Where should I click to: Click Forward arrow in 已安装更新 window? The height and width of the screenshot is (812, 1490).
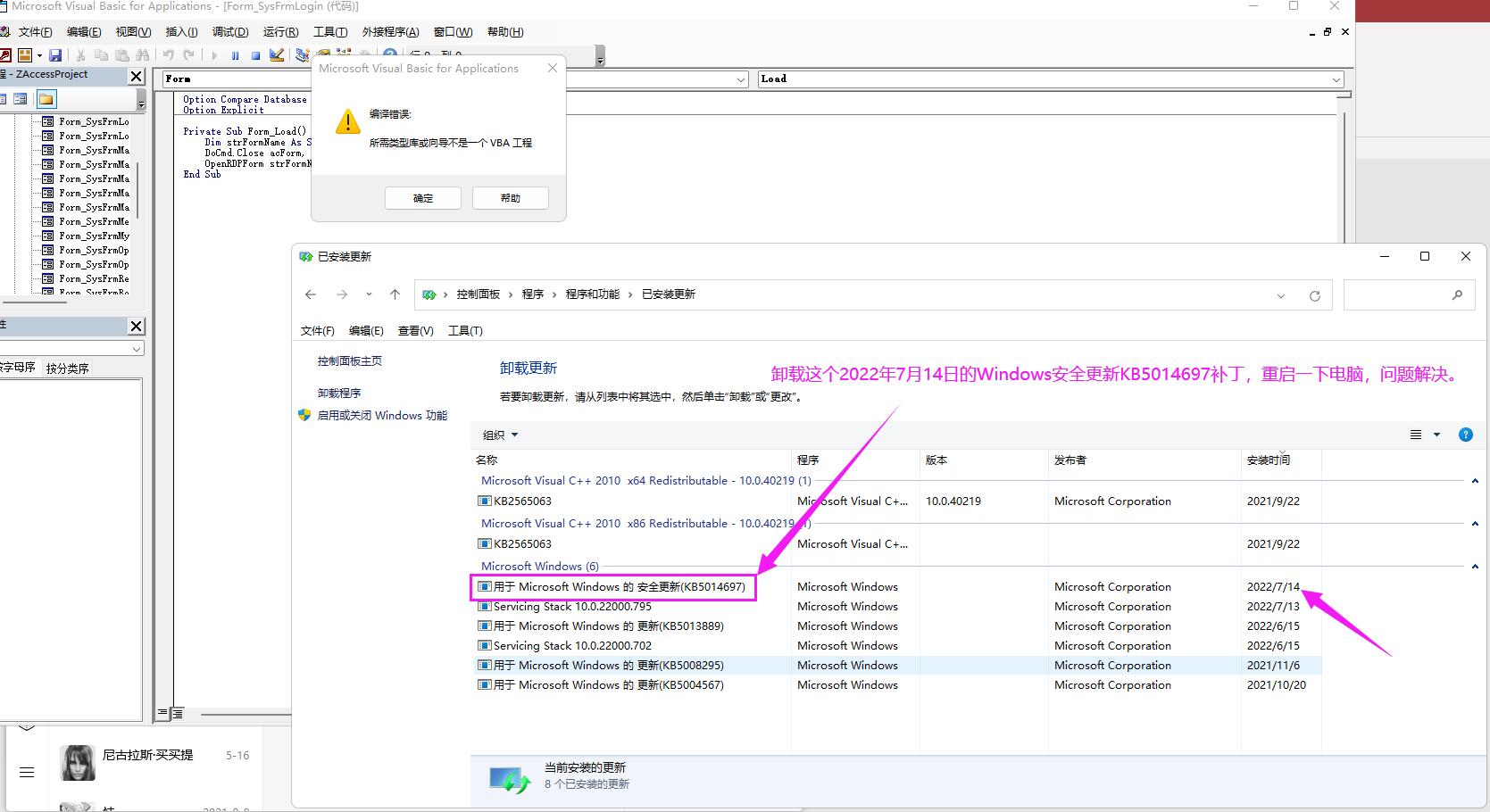[342, 294]
